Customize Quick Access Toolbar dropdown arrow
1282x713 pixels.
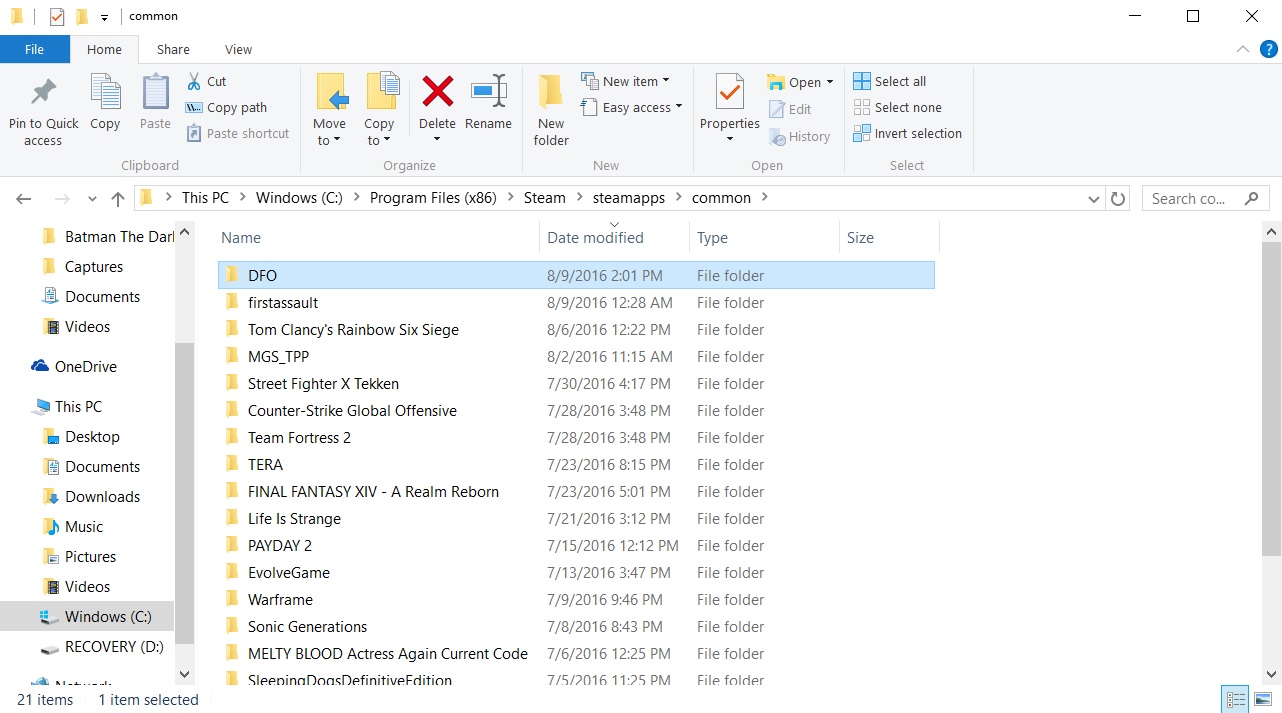tap(104, 17)
